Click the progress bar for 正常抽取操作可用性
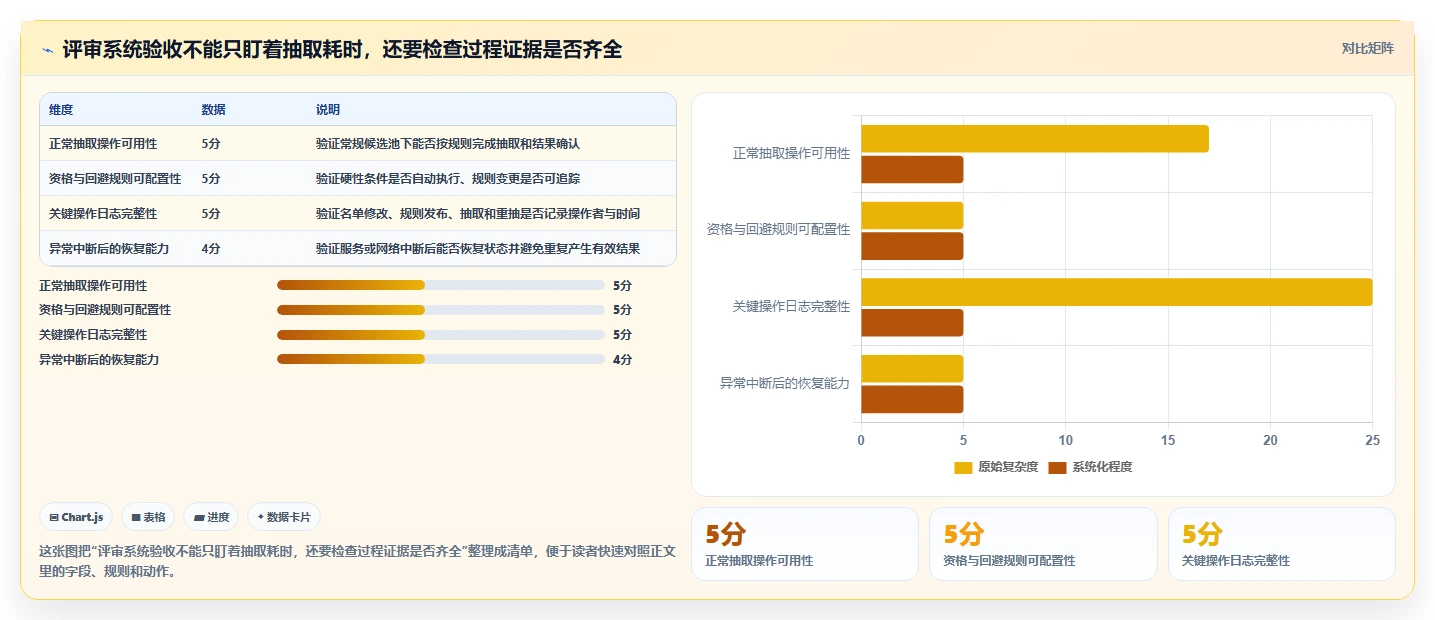Image resolution: width=1435 pixels, height=620 pixels. (x=441, y=285)
